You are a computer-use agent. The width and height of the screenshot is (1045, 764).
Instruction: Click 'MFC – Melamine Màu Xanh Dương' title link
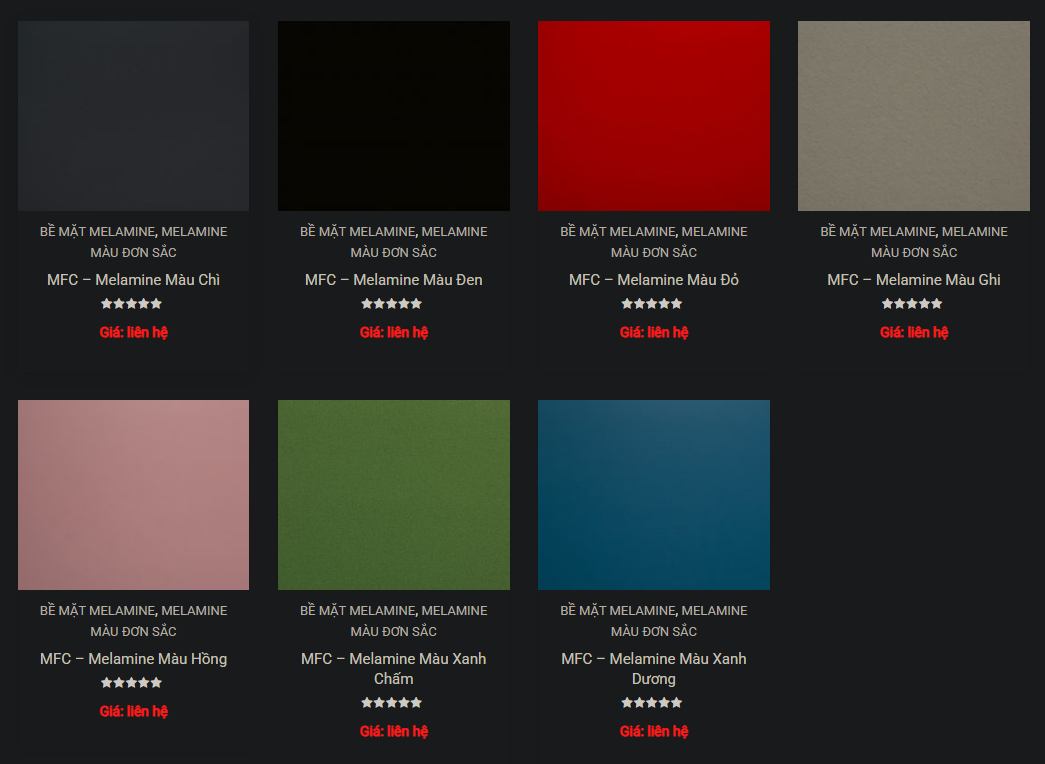point(653,668)
